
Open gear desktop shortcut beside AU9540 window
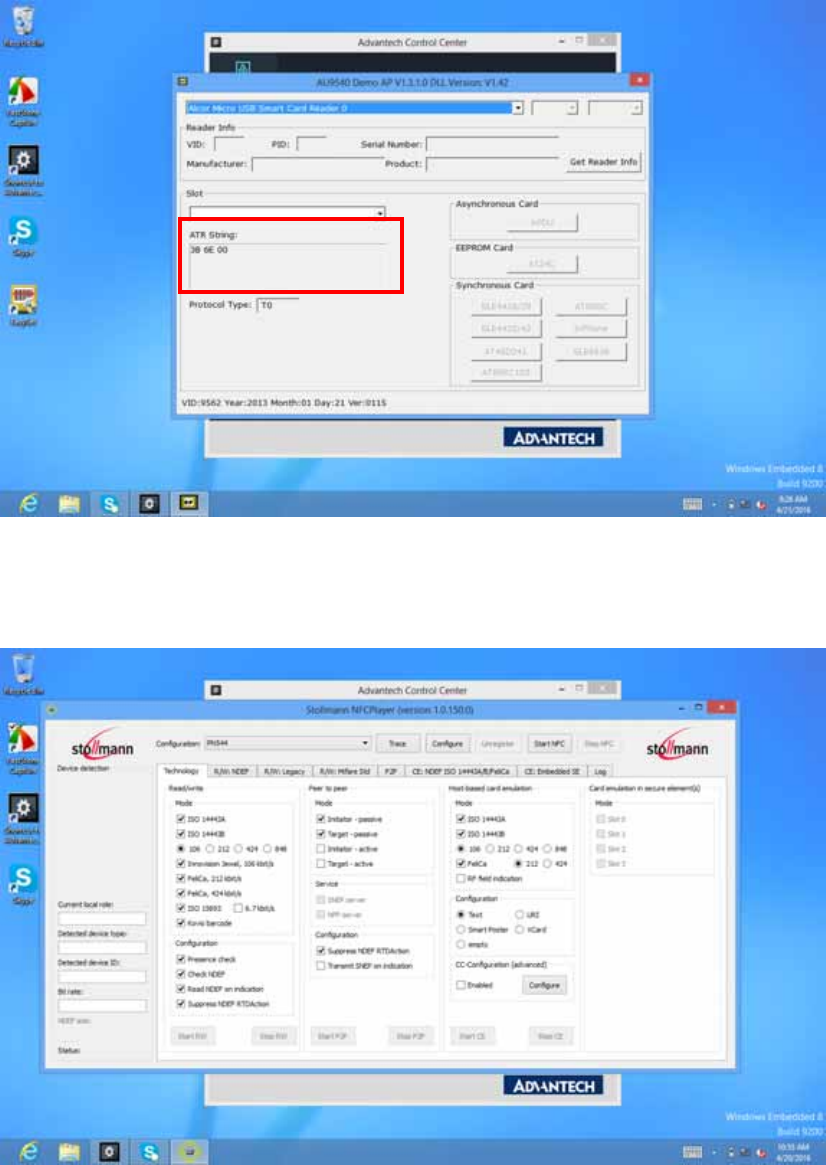tap(24, 170)
